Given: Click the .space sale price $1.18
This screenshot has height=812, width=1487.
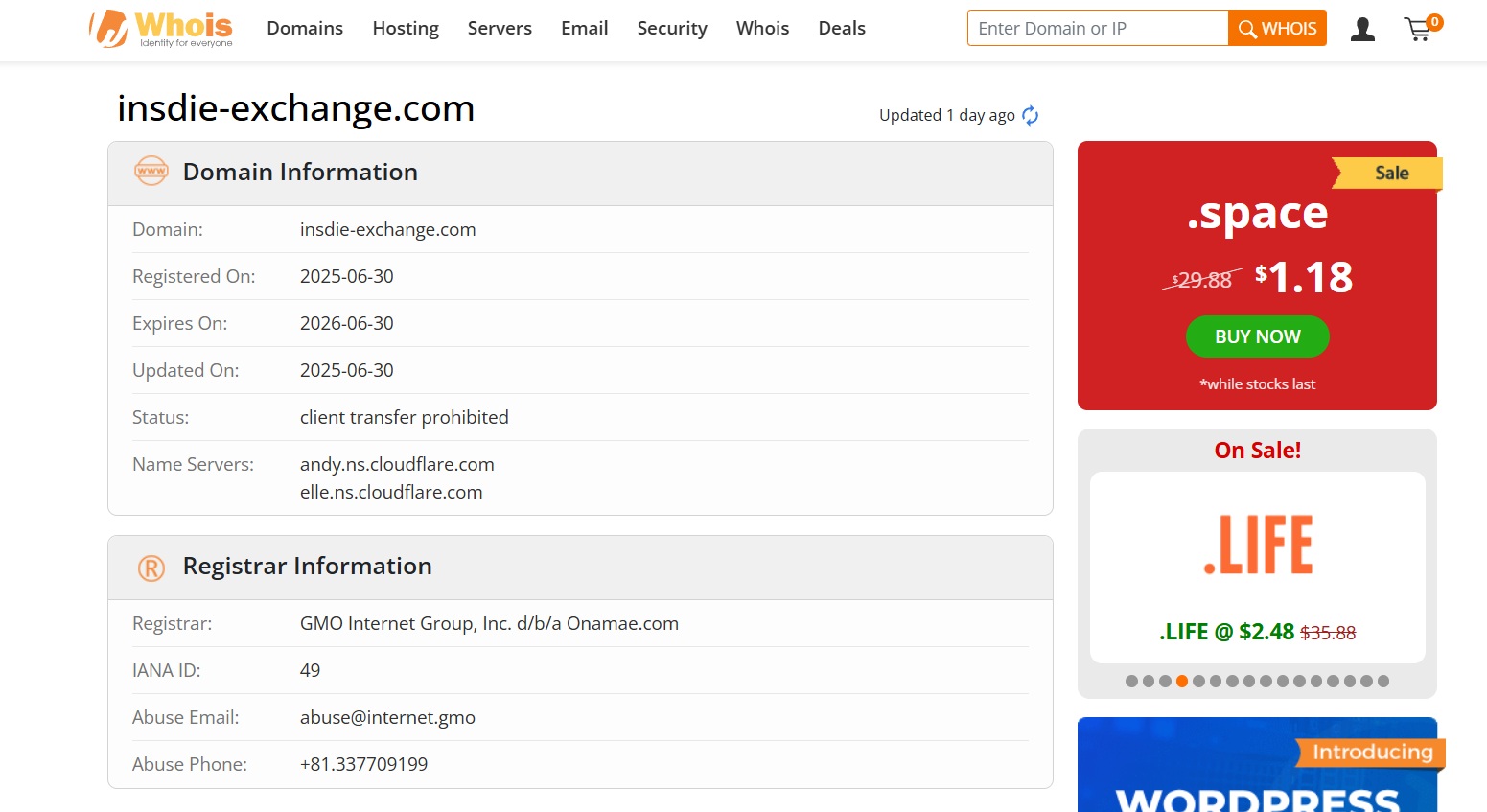Looking at the screenshot, I should [x=1304, y=277].
